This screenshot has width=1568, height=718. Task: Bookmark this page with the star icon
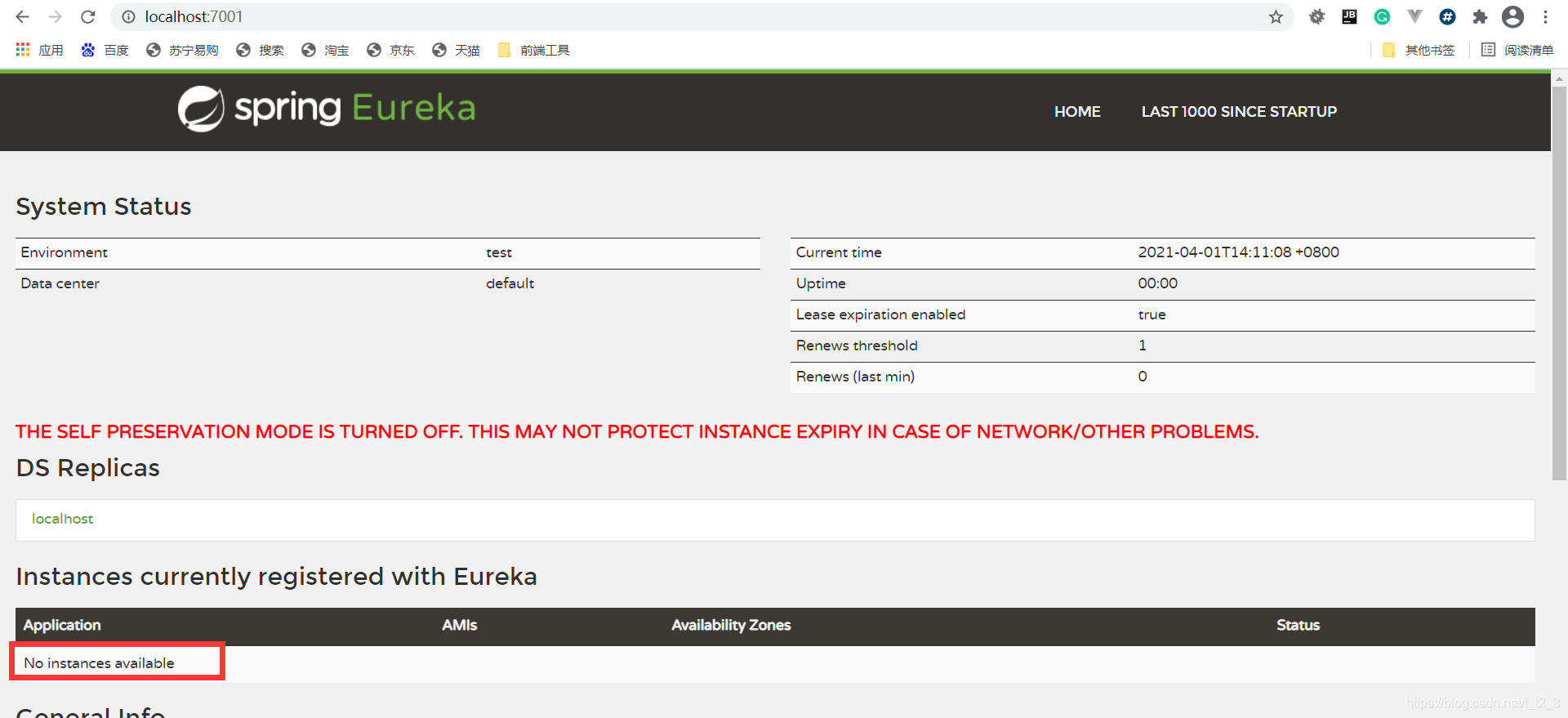[x=1276, y=16]
